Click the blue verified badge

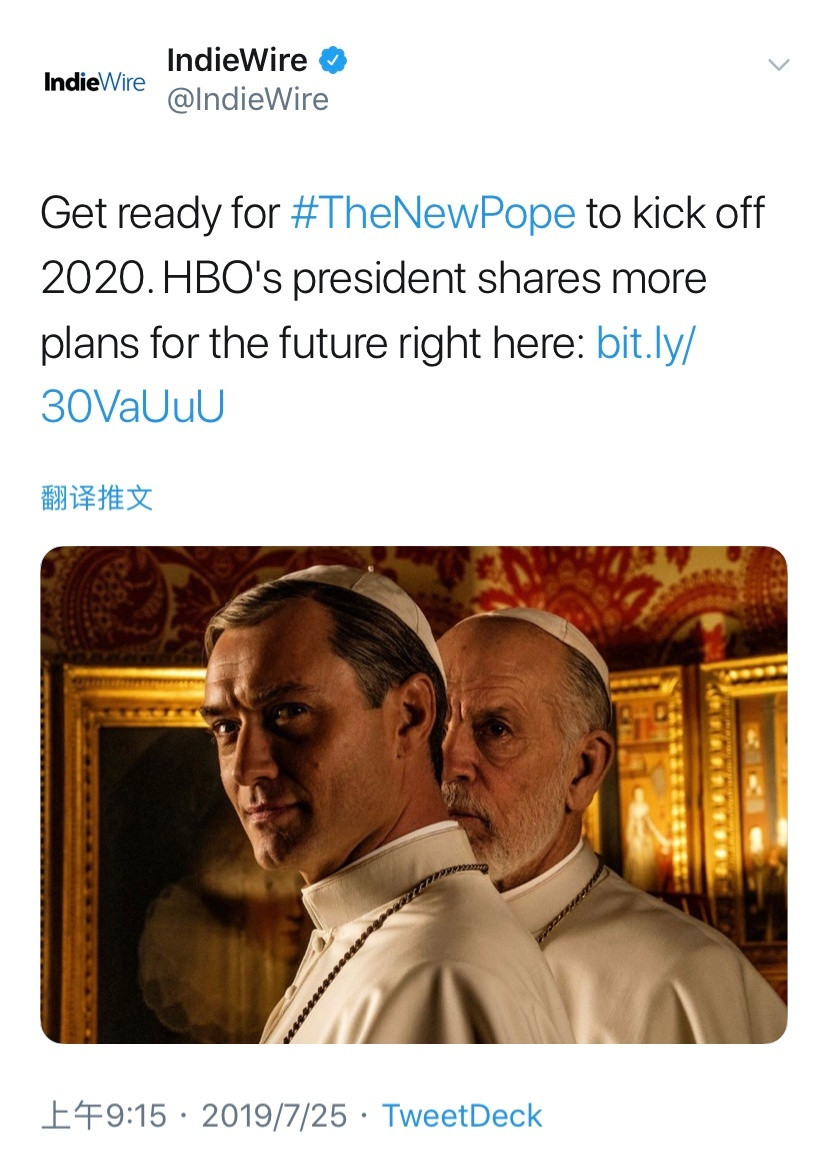333,62
